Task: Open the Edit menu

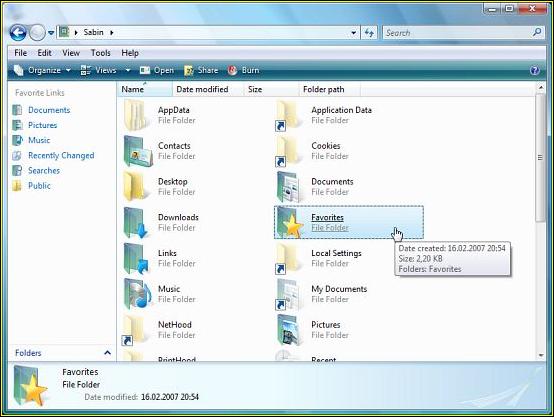Action: [45, 53]
